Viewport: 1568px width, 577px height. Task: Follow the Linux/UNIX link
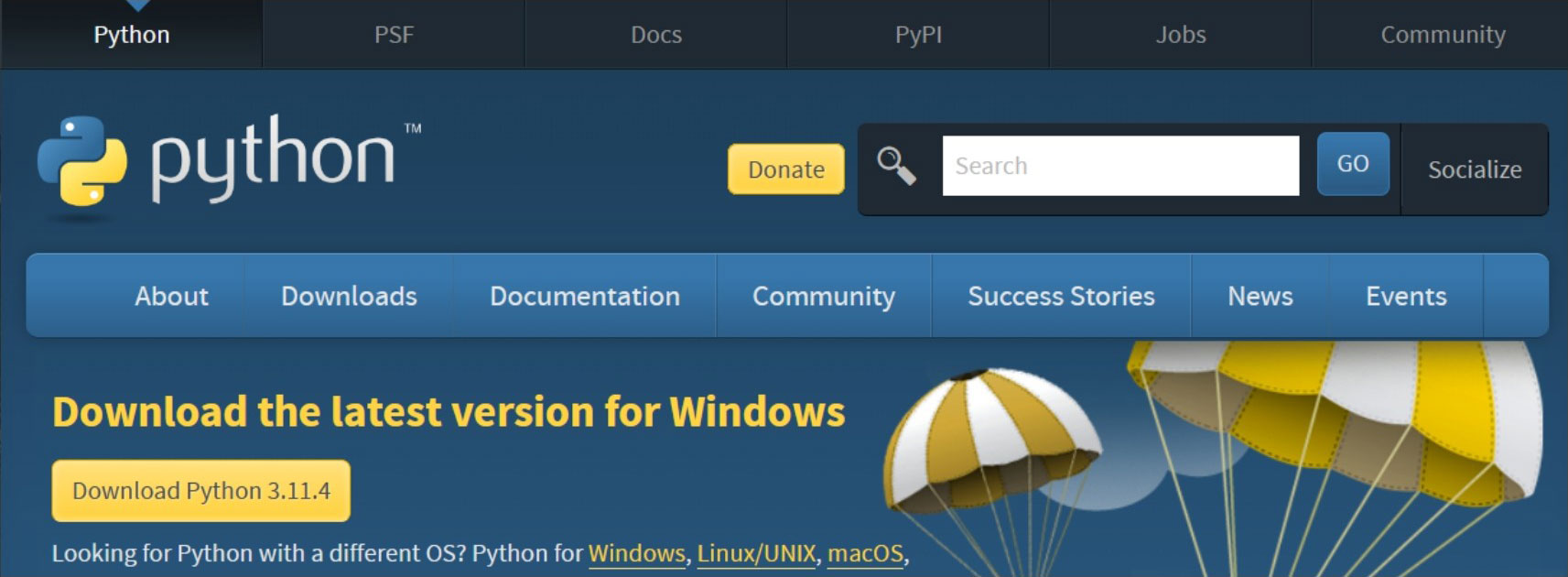756,553
